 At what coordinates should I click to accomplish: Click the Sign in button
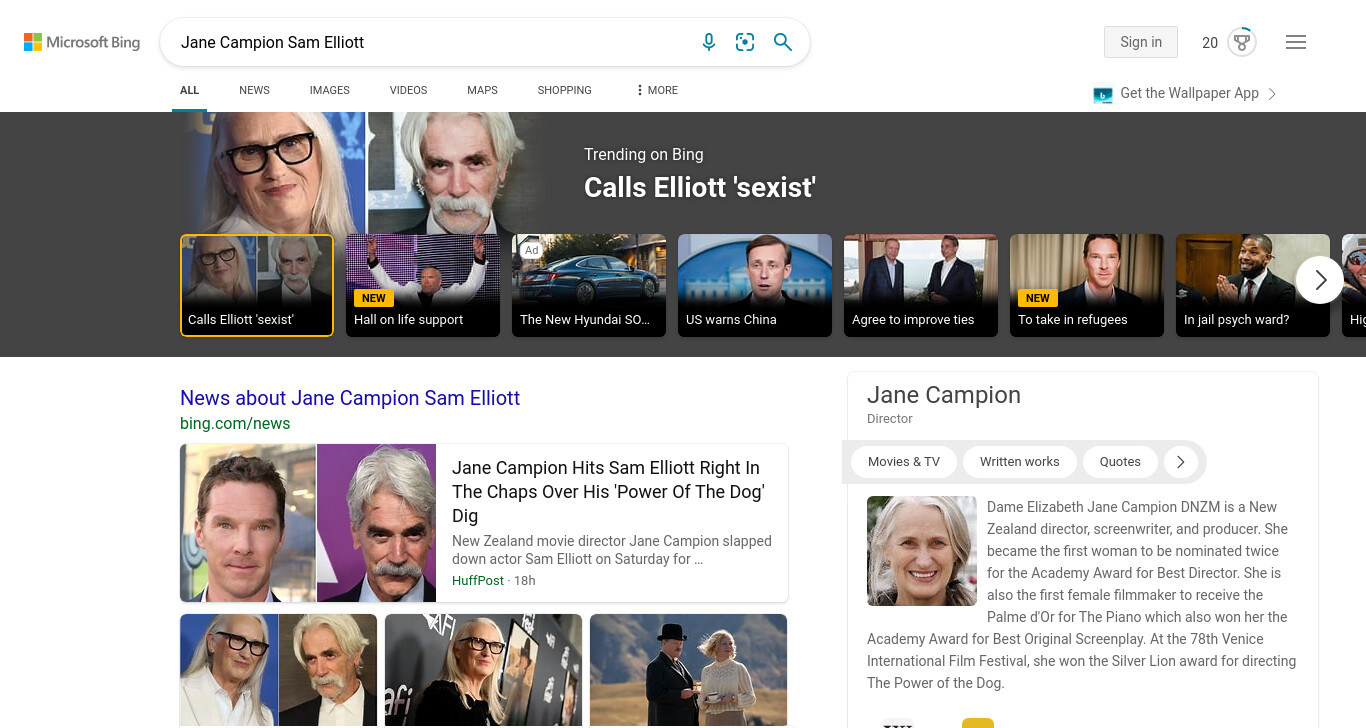tap(1141, 42)
